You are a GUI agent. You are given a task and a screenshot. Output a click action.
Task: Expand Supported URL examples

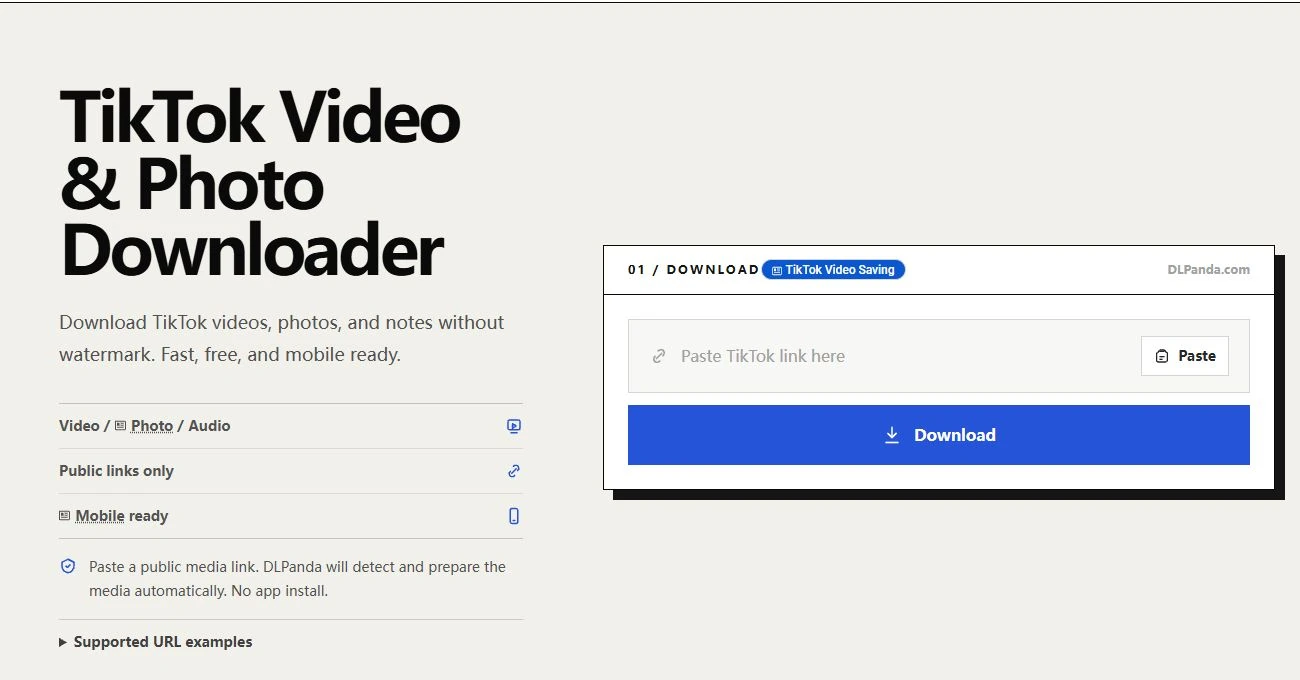156,642
